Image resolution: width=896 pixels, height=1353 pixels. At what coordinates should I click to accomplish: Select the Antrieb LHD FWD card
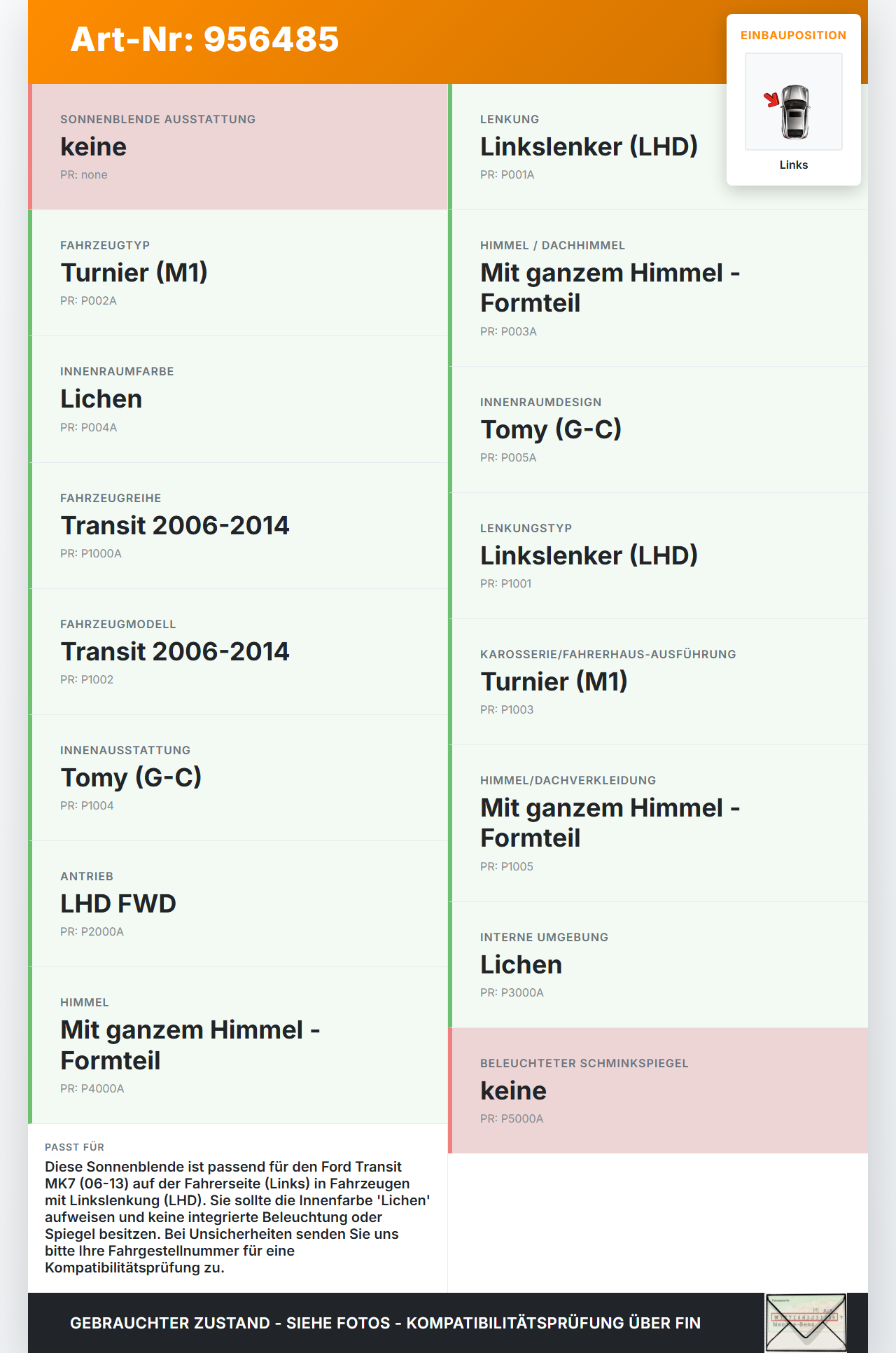coord(238,904)
